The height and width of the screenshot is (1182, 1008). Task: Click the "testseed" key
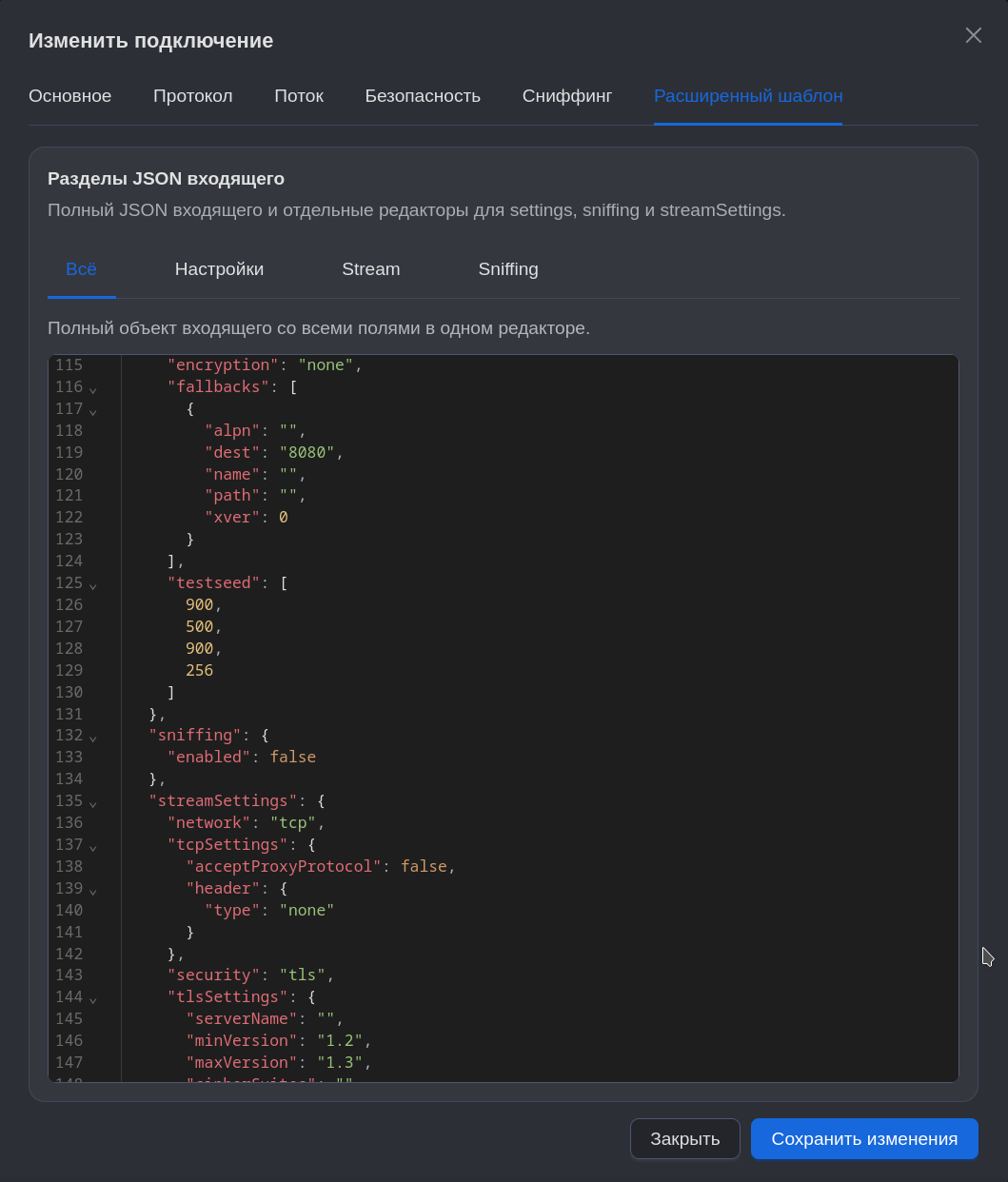point(214,582)
